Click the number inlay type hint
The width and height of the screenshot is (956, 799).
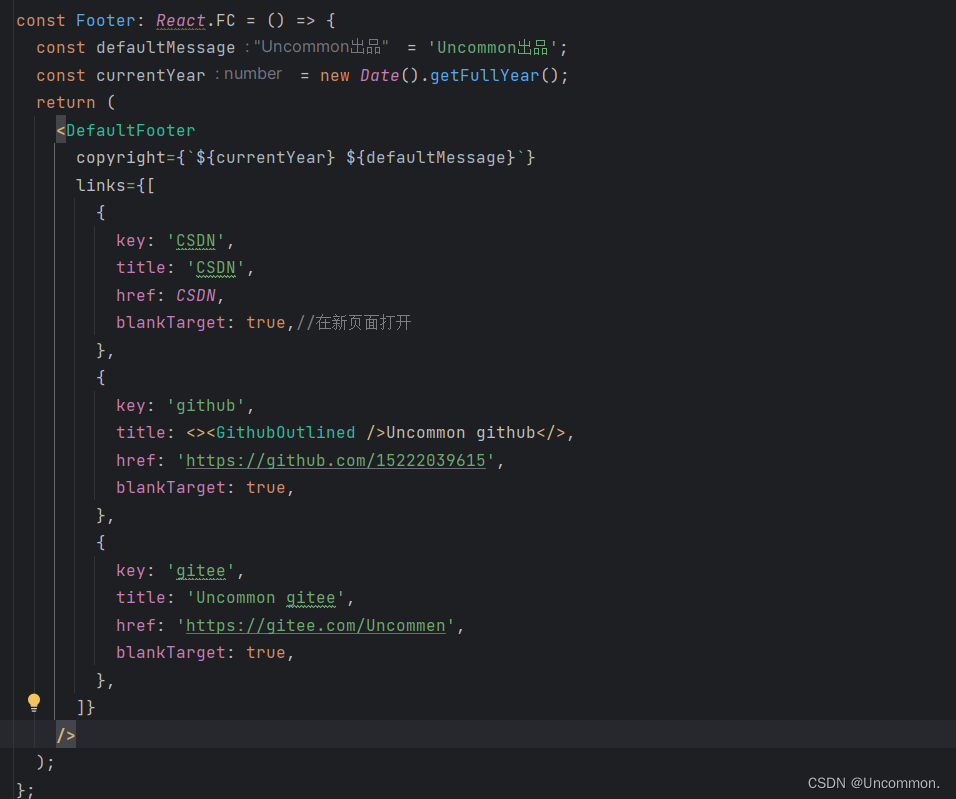point(253,74)
